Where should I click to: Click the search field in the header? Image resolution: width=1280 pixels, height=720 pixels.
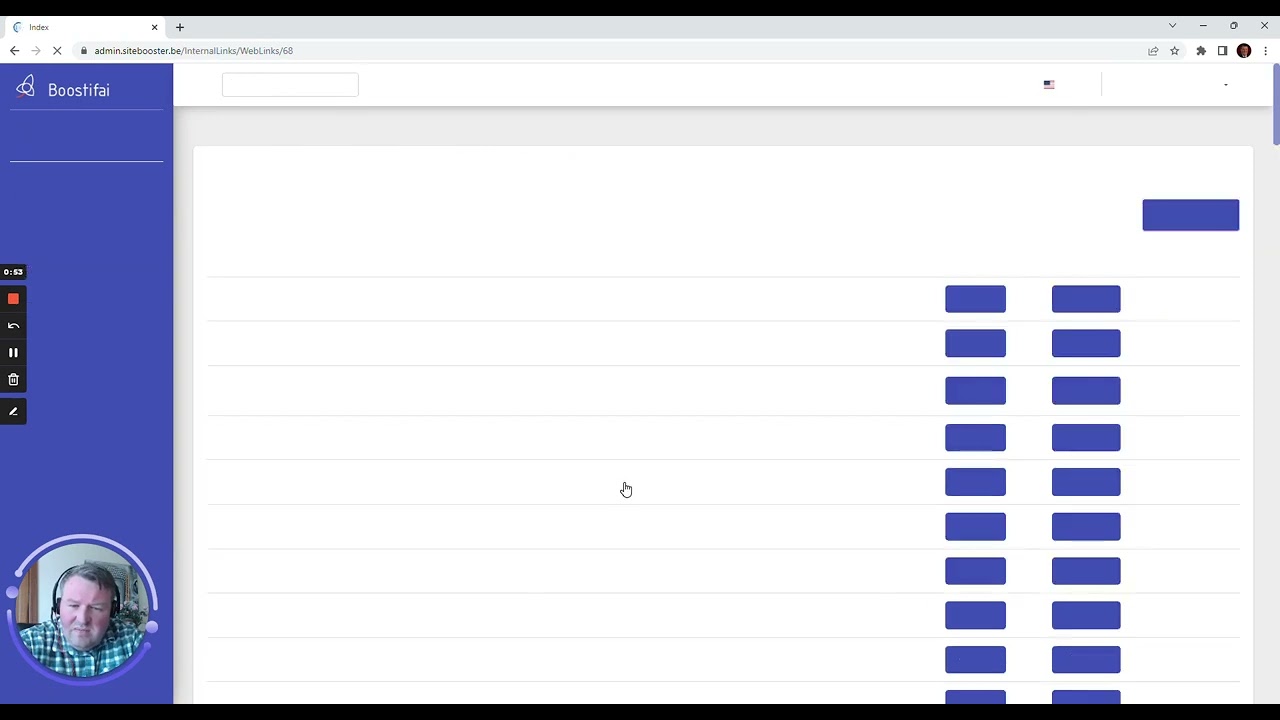290,85
